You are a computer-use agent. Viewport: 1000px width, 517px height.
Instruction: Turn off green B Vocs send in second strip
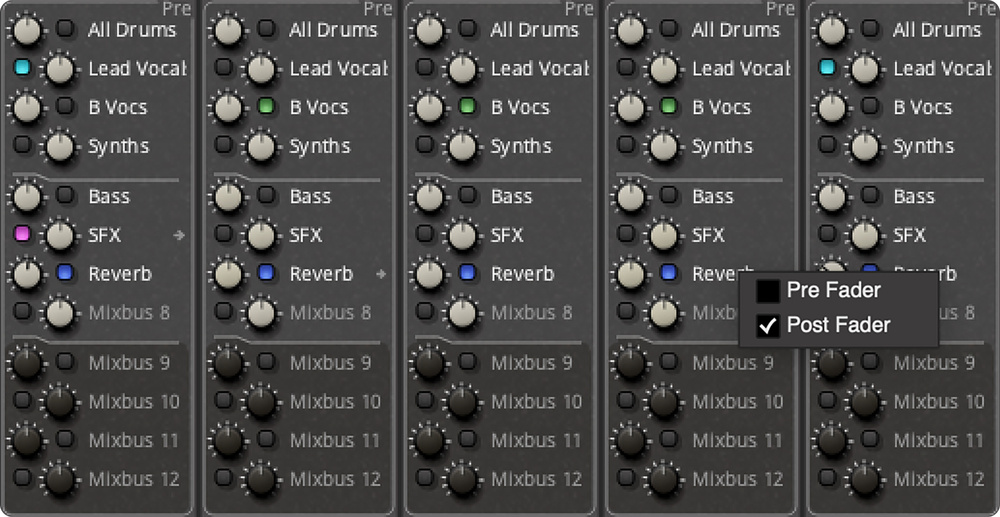(266, 107)
